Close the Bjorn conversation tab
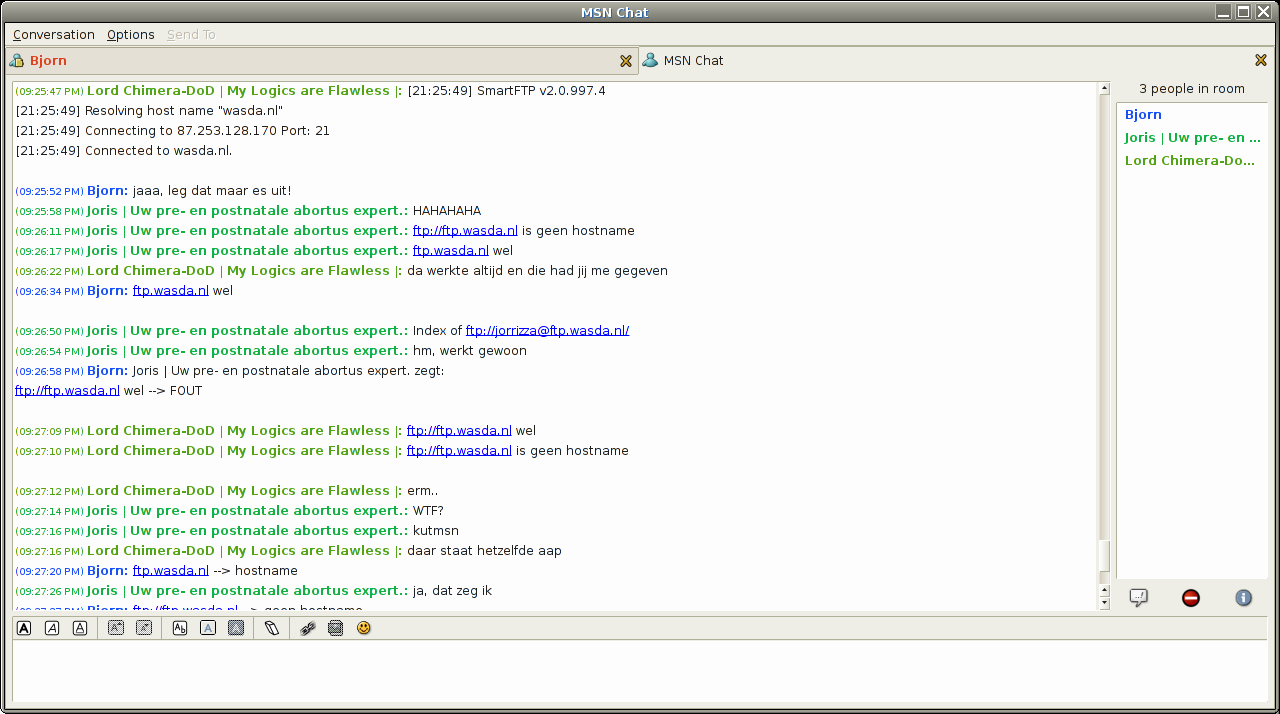This screenshot has height=714, width=1280. (x=626, y=61)
